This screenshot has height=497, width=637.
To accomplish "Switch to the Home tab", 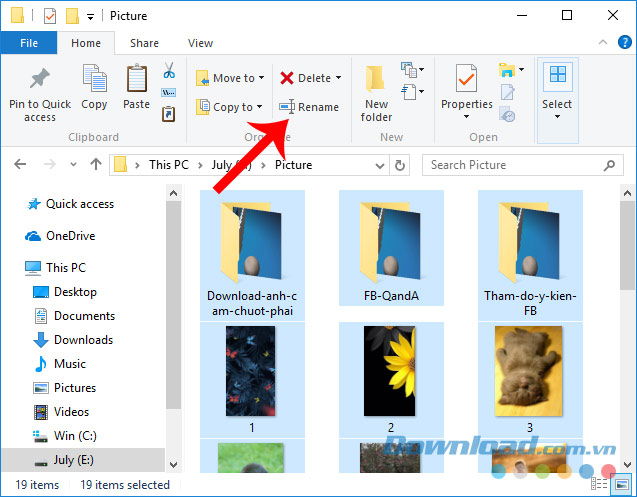I will click(x=86, y=43).
